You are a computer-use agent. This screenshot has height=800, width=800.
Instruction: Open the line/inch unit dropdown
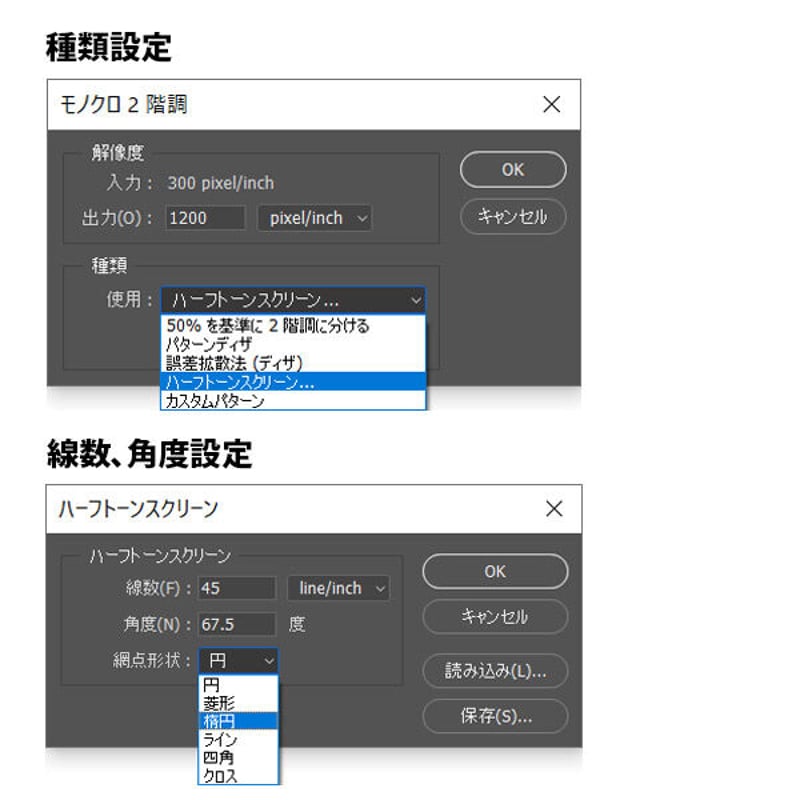coord(338,588)
